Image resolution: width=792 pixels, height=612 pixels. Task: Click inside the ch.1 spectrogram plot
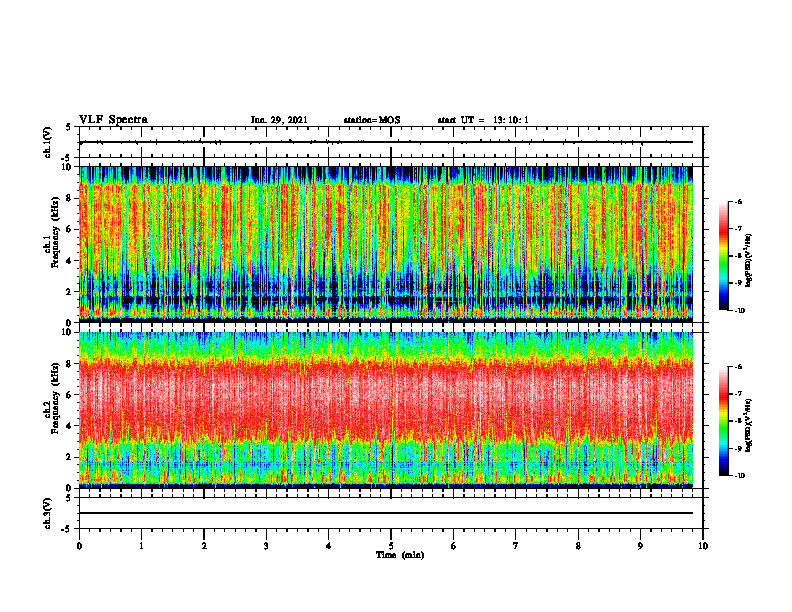click(386, 244)
